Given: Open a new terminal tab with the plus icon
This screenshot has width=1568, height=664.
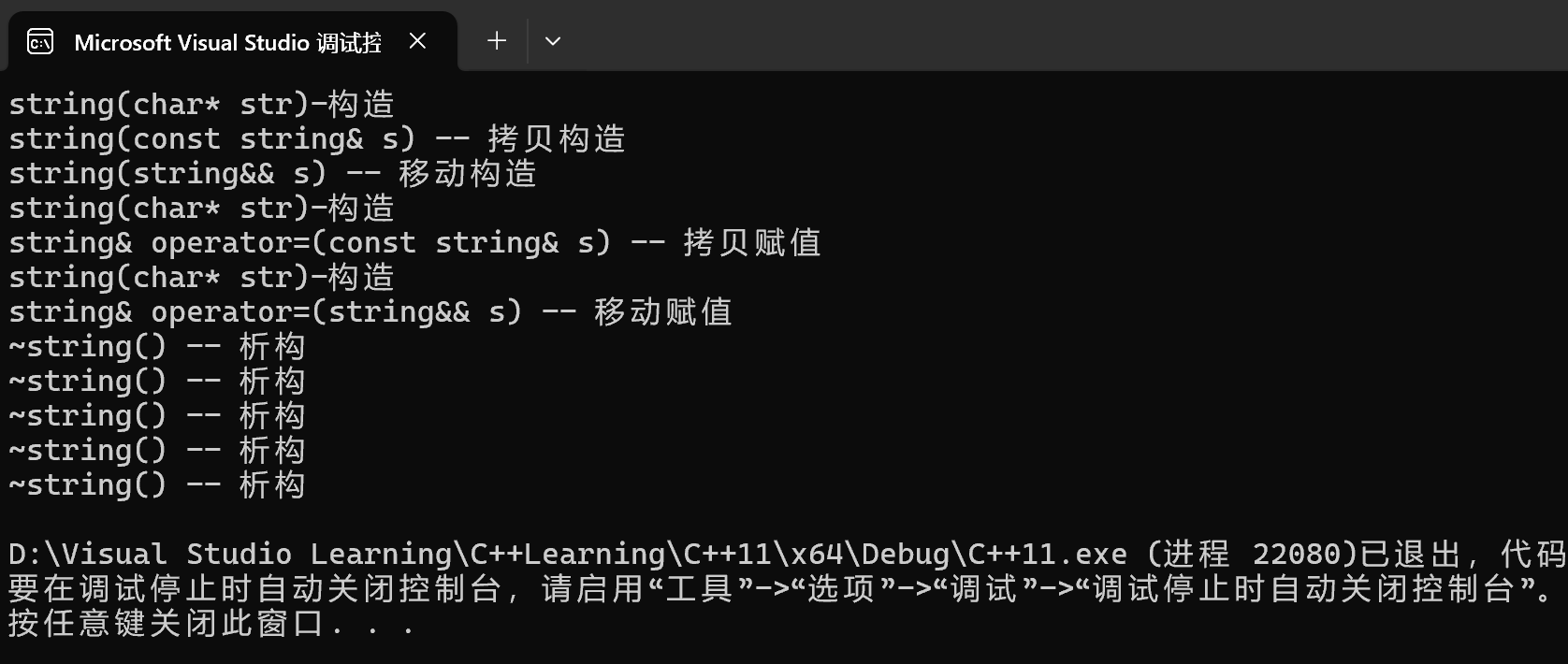Looking at the screenshot, I should (x=496, y=40).
